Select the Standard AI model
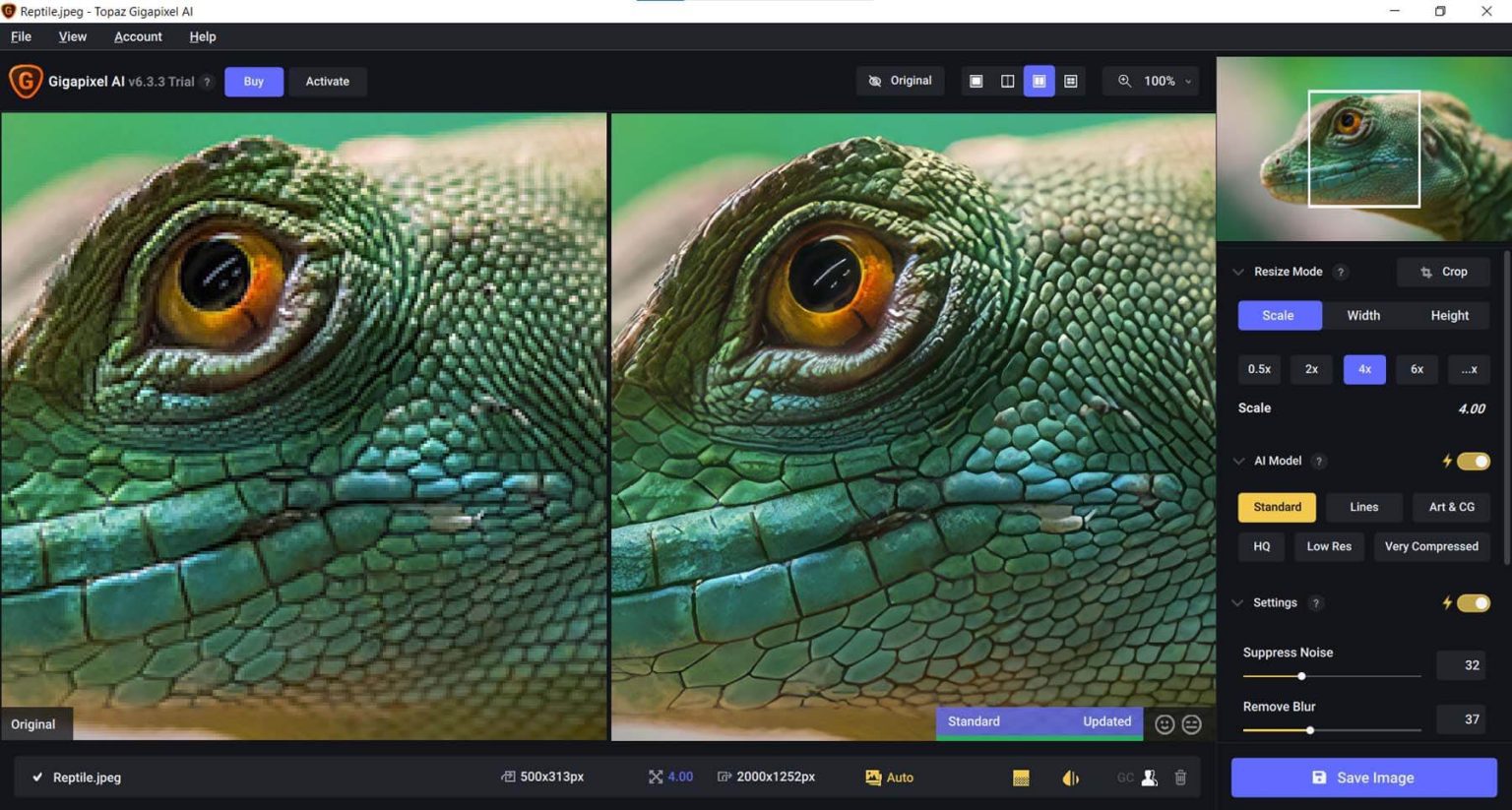Screen dimensions: 1512x810 tap(1277, 507)
